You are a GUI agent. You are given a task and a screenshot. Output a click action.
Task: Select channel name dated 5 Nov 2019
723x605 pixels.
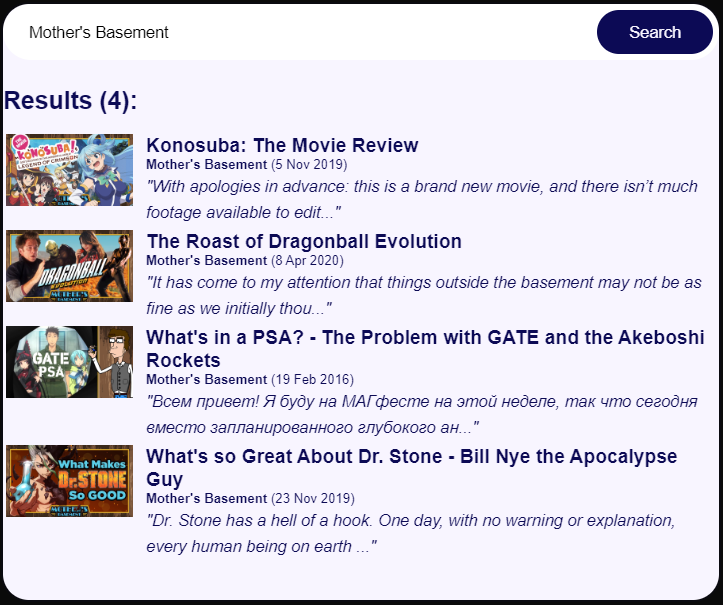[x=207, y=165]
